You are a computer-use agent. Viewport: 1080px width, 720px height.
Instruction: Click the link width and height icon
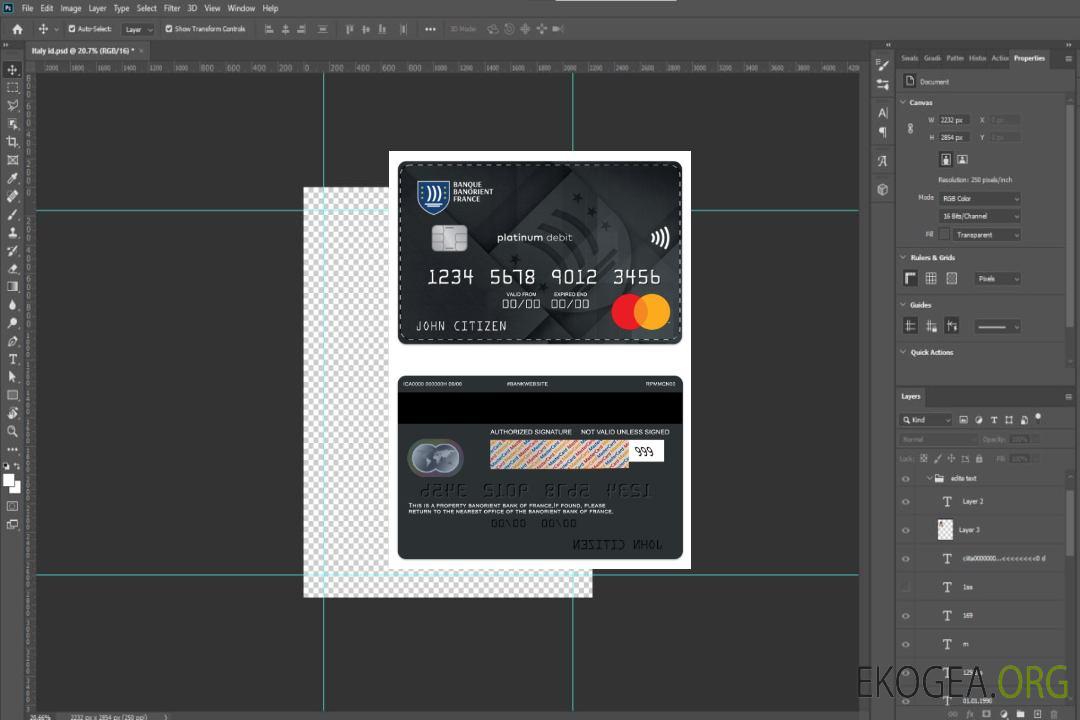tap(911, 128)
